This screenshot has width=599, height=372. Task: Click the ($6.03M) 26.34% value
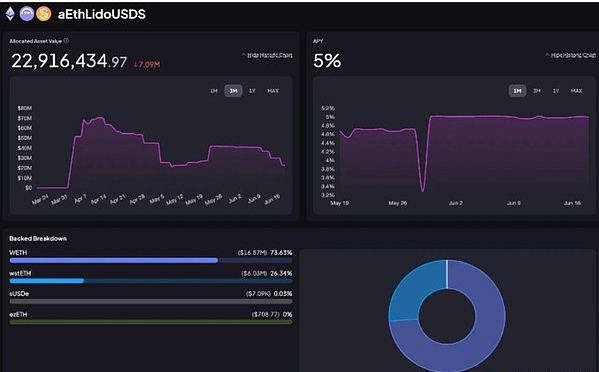tap(267, 273)
